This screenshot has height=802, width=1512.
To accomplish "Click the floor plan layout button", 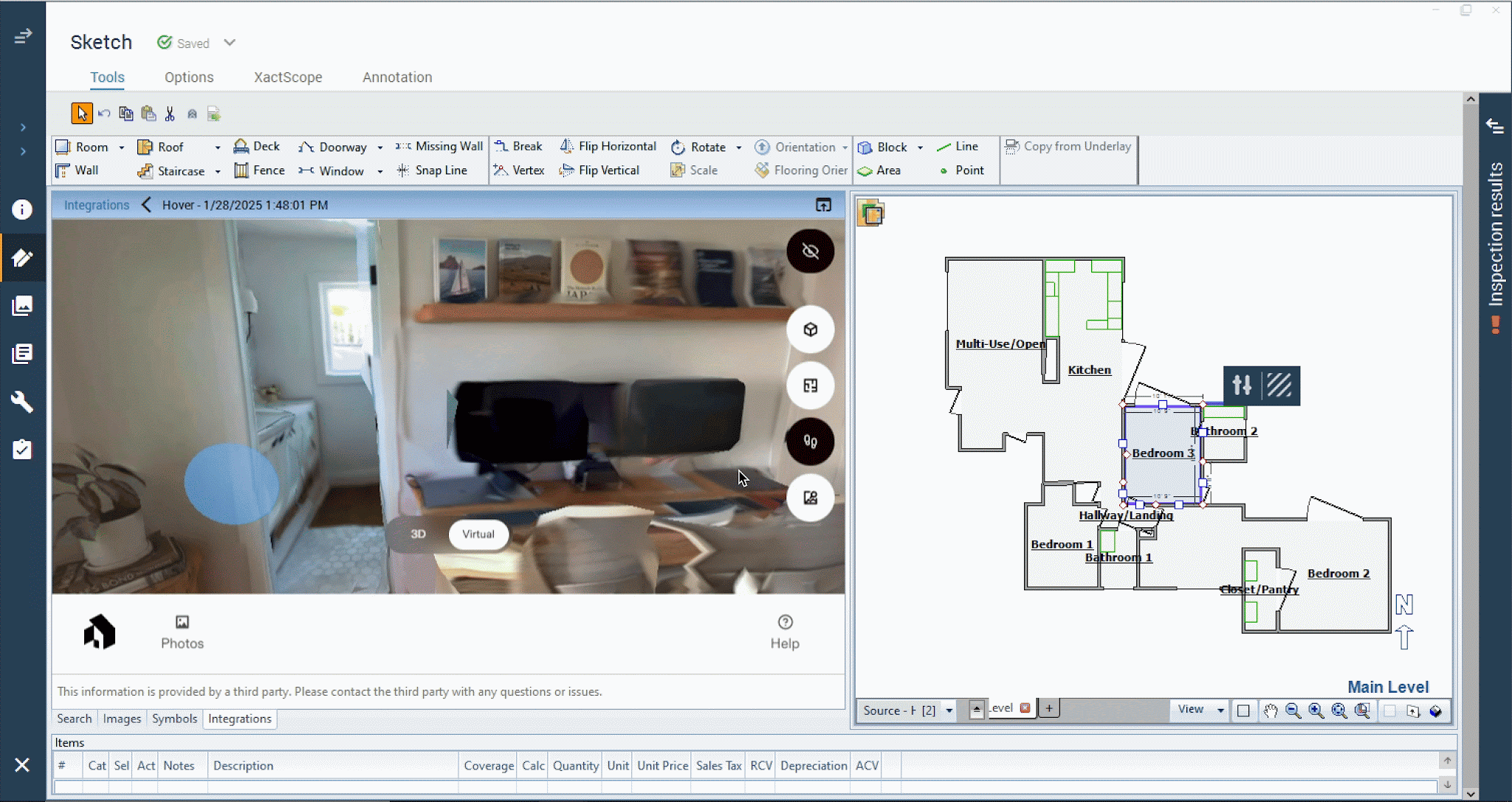I will point(811,385).
